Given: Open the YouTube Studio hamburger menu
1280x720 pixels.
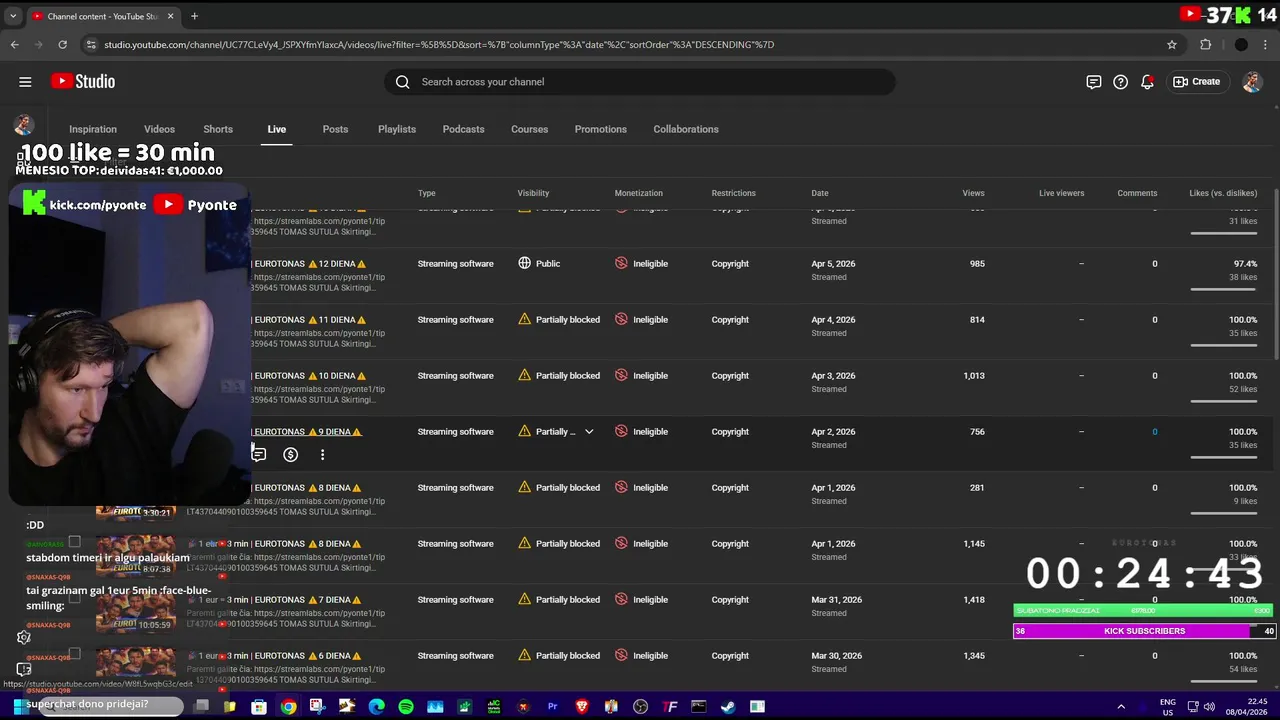Looking at the screenshot, I should 25,82.
